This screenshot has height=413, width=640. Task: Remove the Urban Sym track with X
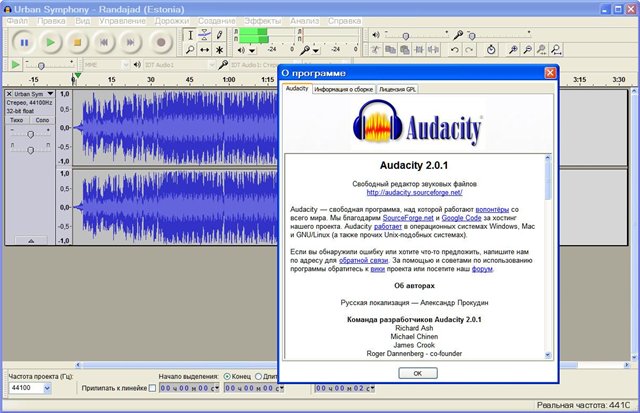pos(11,93)
